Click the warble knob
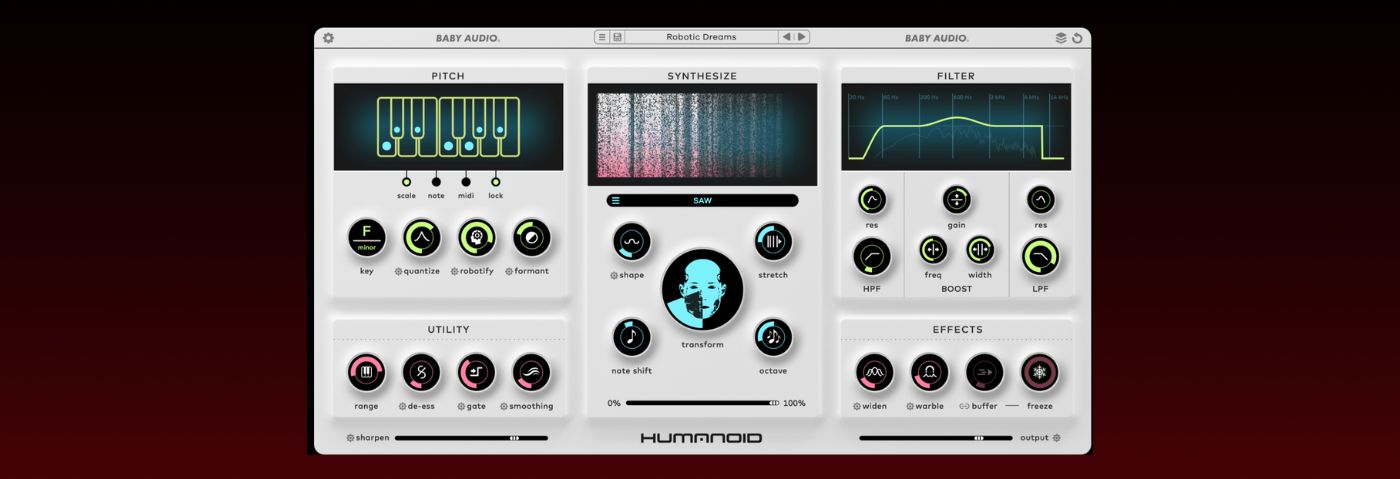Image resolution: width=1400 pixels, height=479 pixels. 930,373
